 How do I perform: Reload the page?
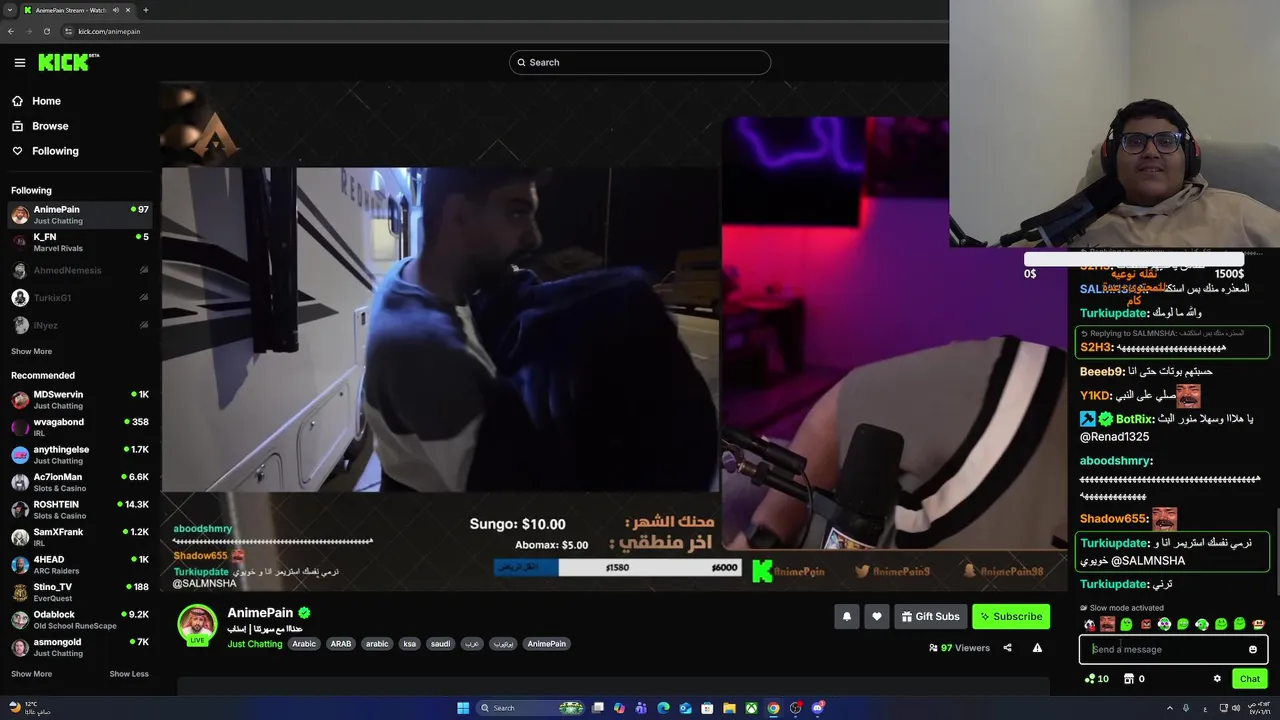(x=46, y=31)
